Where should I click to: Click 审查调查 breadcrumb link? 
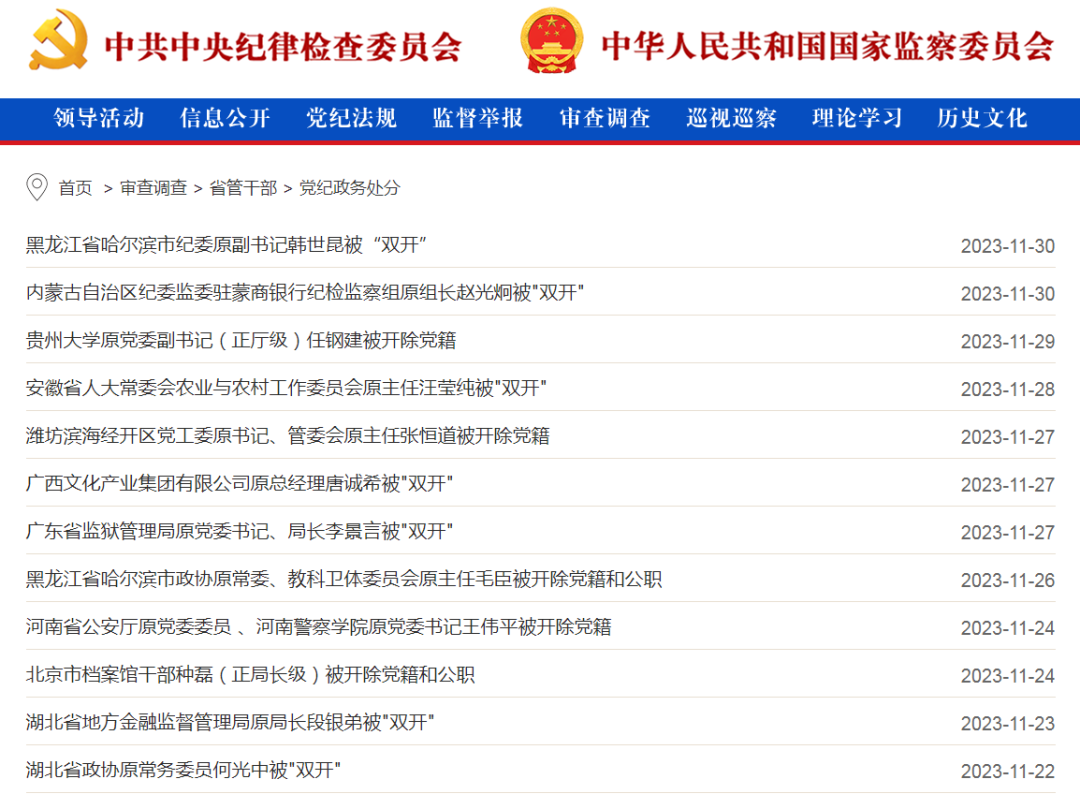(154, 188)
